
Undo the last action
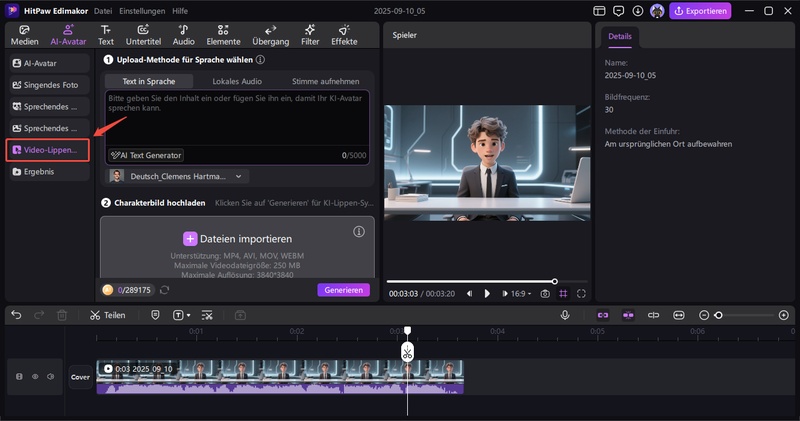[x=16, y=315]
